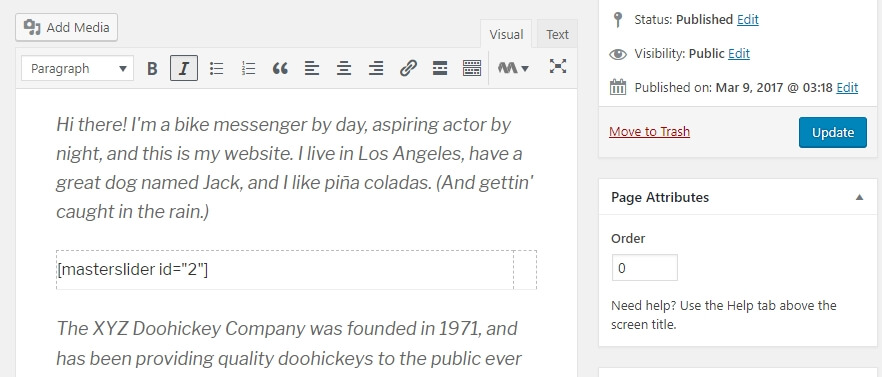Image resolution: width=882 pixels, height=377 pixels.
Task: Insert or edit a link
Action: 408,68
